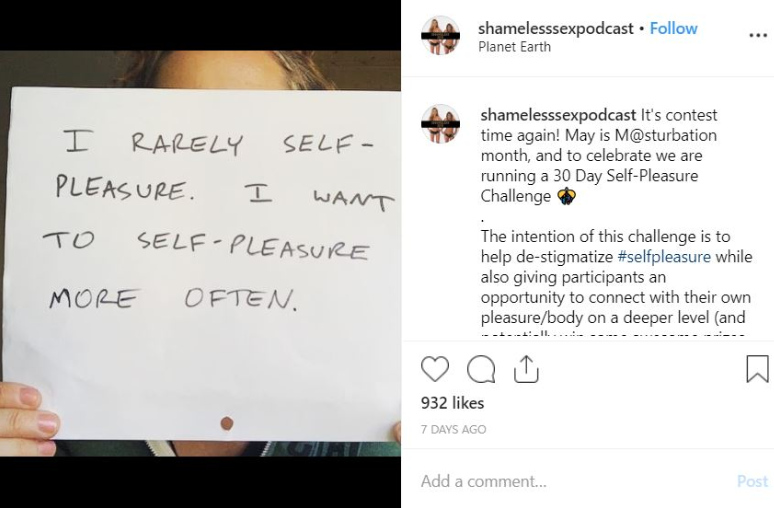
Task: Open the 7 DAYS AGO timestamp
Action: [453, 430]
